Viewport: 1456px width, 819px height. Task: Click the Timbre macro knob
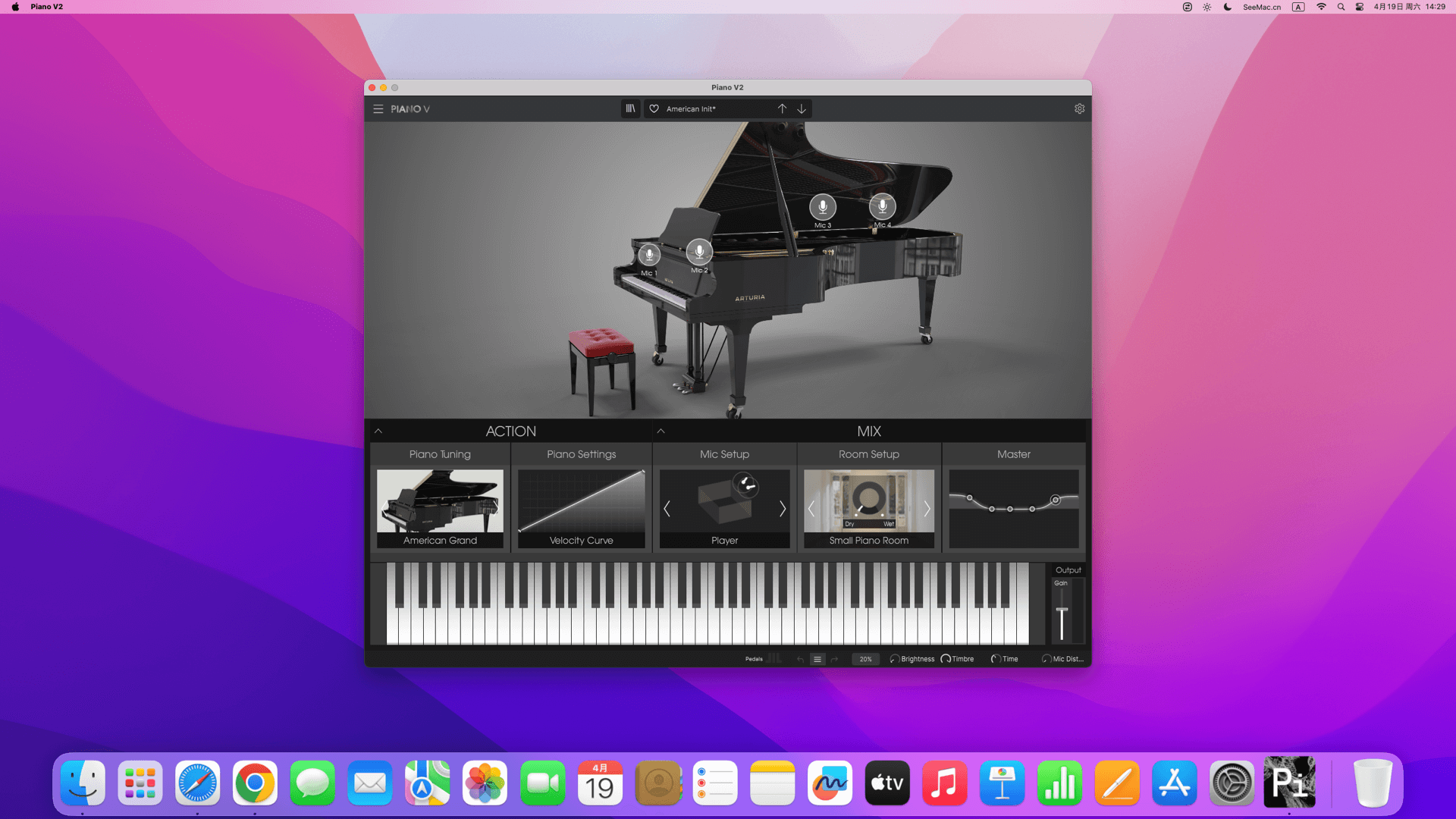point(946,659)
